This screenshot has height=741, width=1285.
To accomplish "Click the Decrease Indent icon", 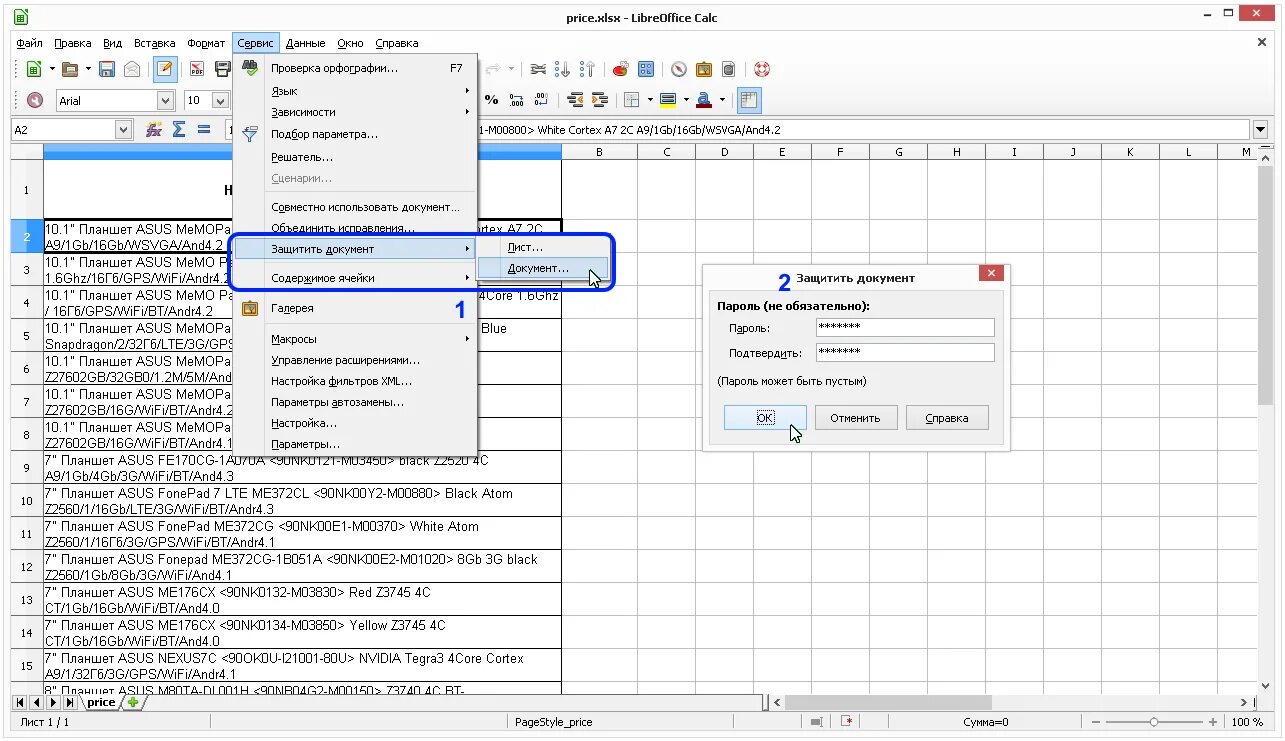I will click(x=575, y=100).
